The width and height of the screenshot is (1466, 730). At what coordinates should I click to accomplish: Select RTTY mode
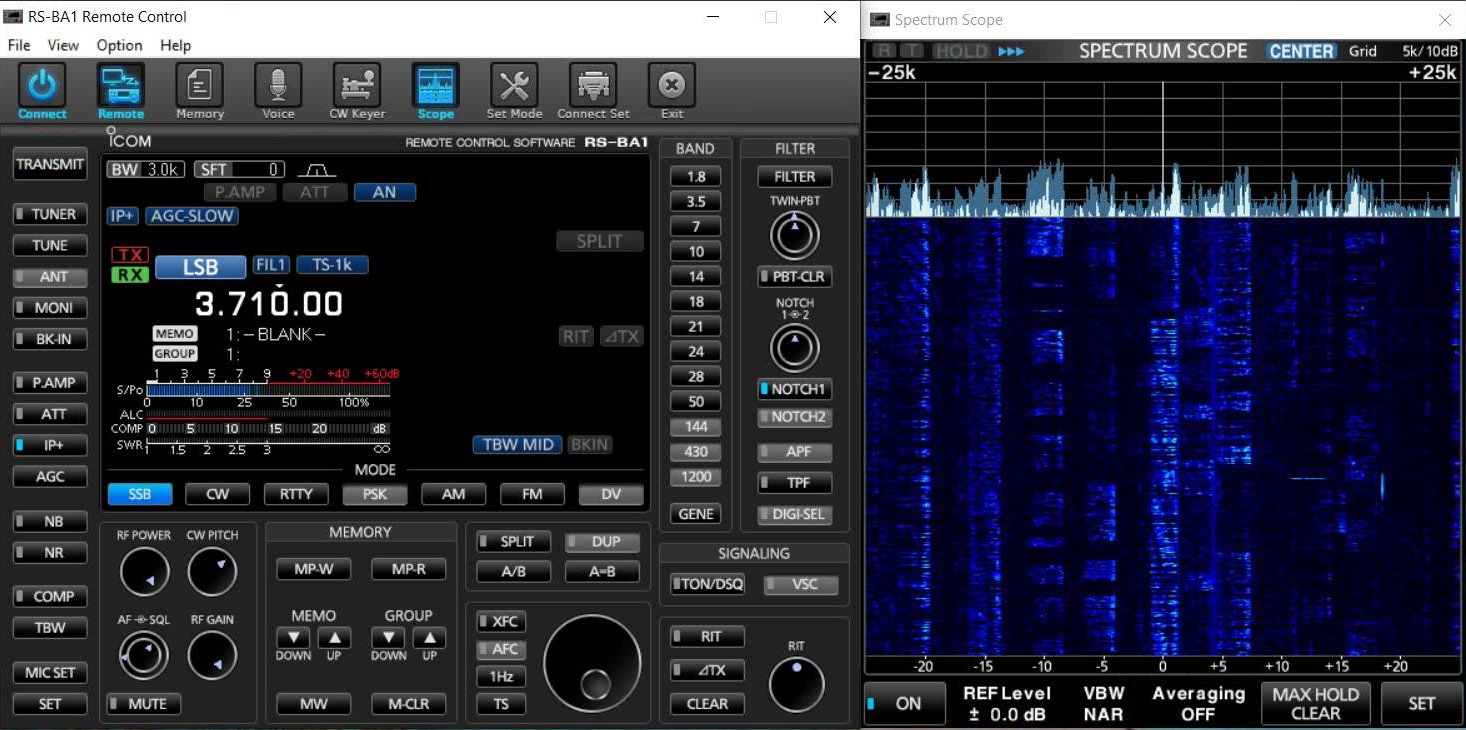(x=296, y=494)
